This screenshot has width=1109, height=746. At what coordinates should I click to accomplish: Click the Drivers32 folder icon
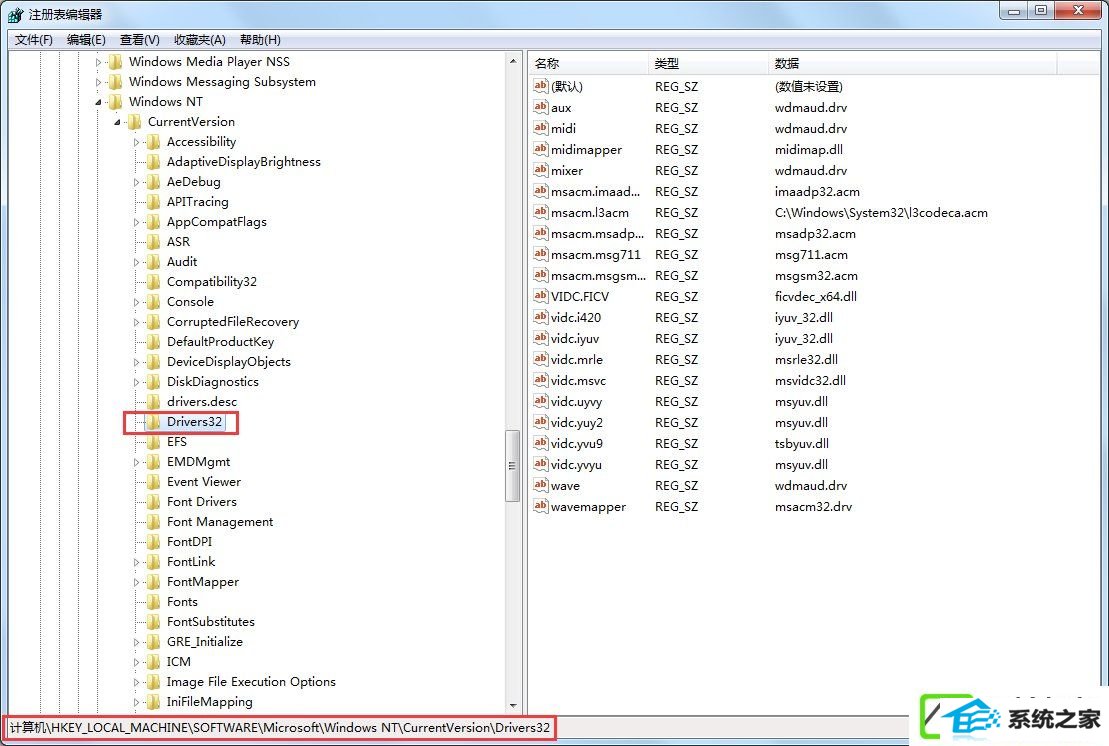pyautogui.click(x=153, y=422)
